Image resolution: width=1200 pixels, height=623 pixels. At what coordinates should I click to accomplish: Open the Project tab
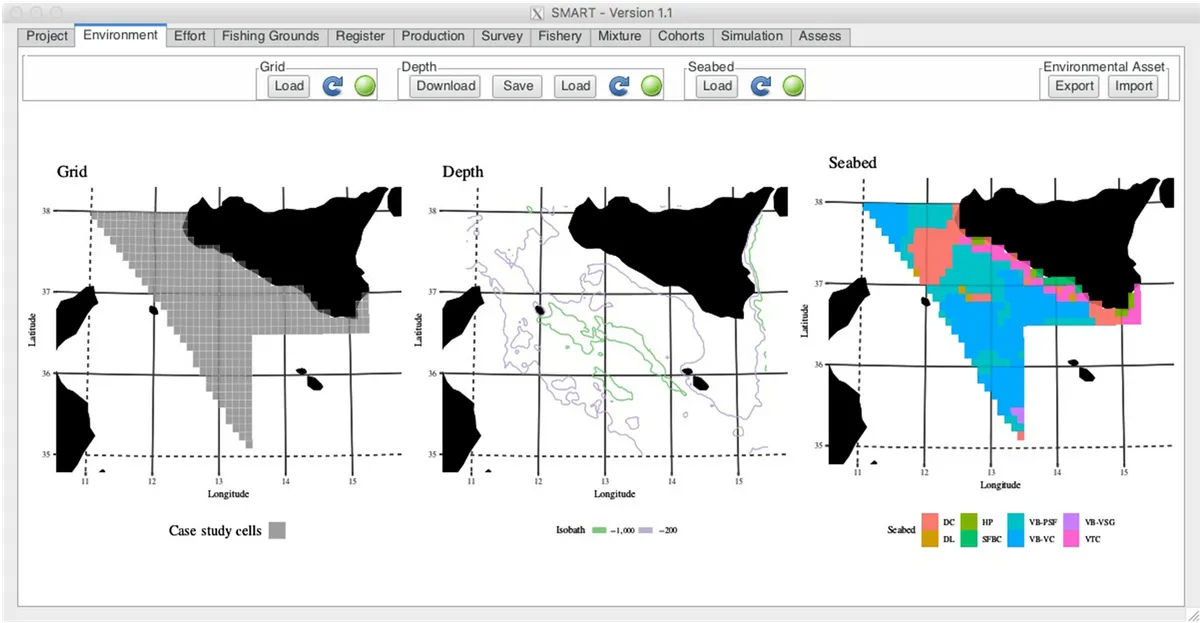tap(47, 36)
